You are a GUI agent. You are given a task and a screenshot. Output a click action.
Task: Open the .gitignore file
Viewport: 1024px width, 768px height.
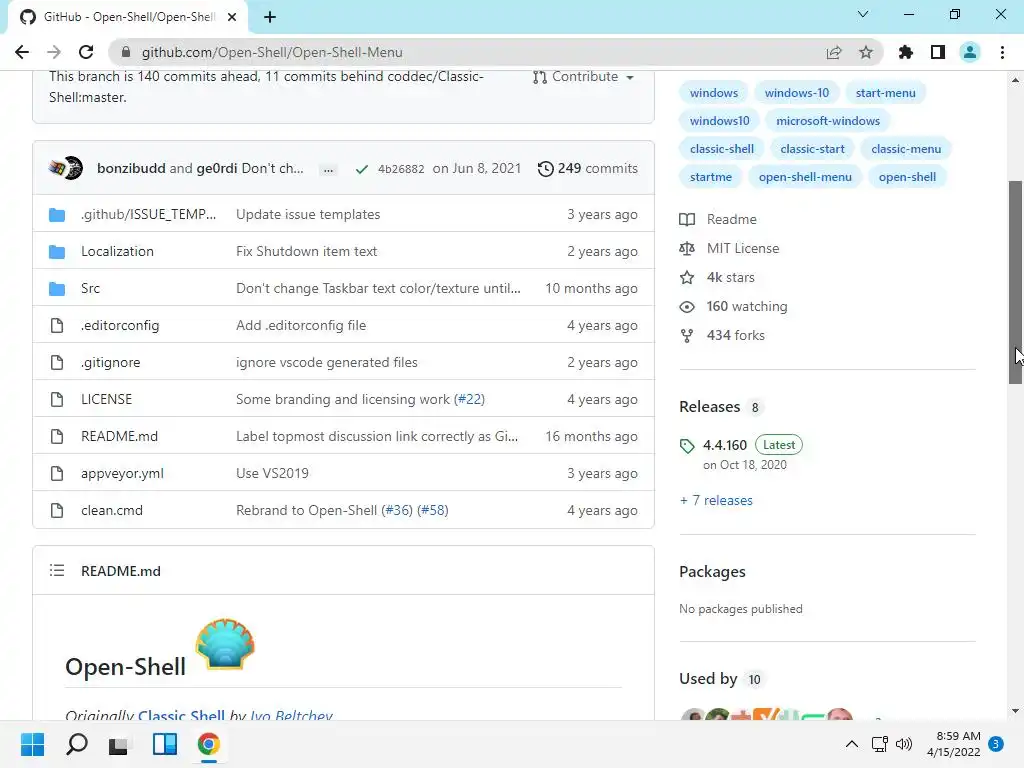tap(110, 362)
